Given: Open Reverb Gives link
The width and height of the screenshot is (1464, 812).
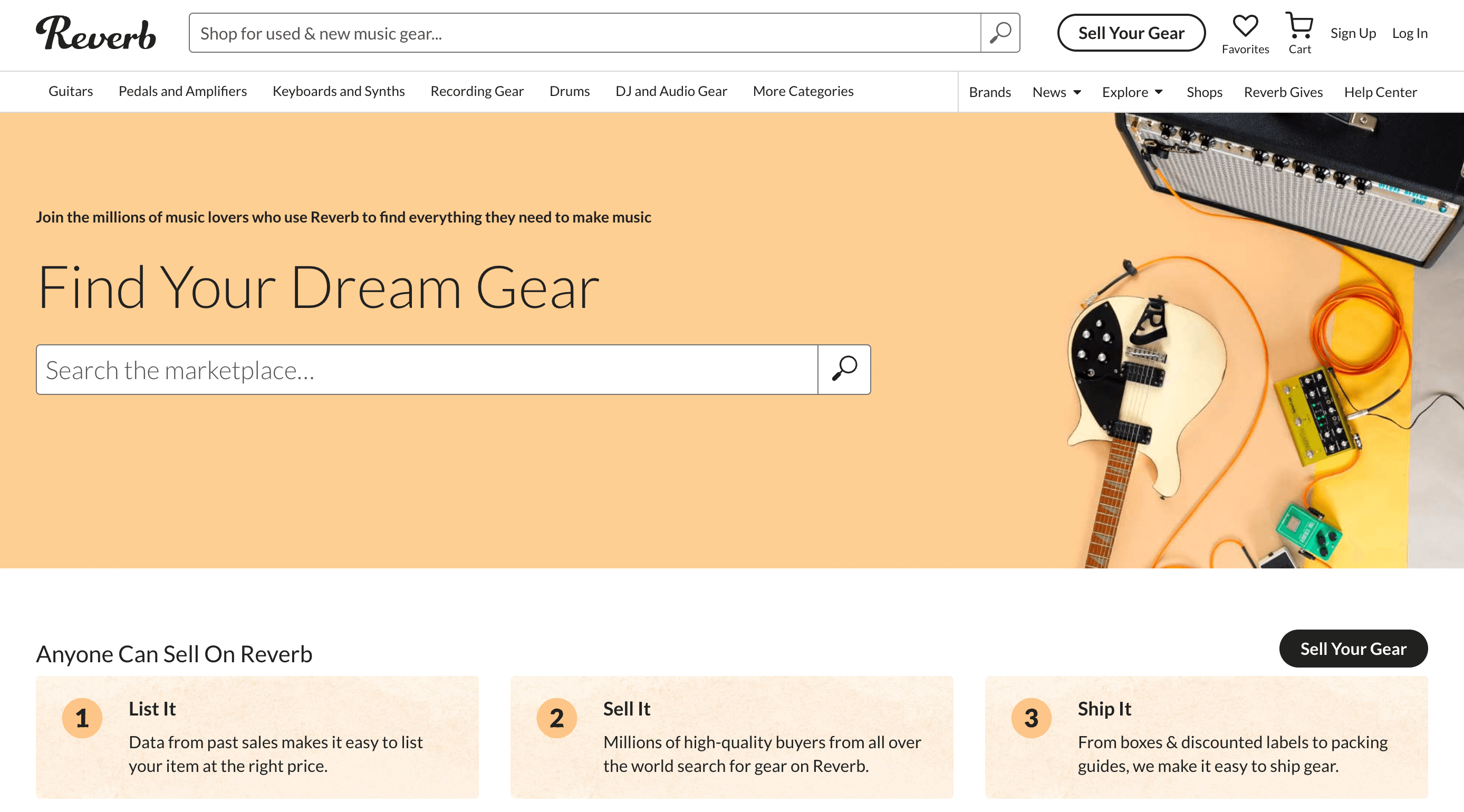Looking at the screenshot, I should point(1283,92).
